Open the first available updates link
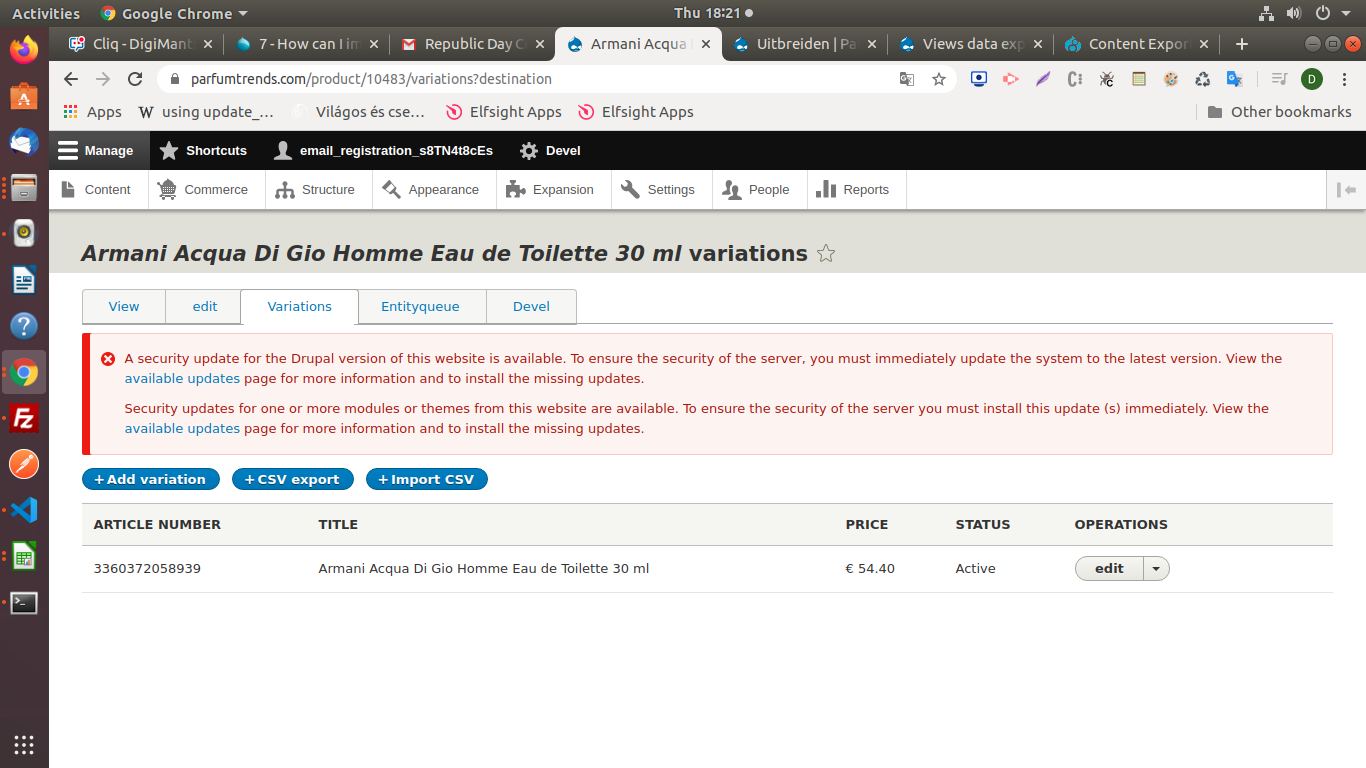 point(182,379)
